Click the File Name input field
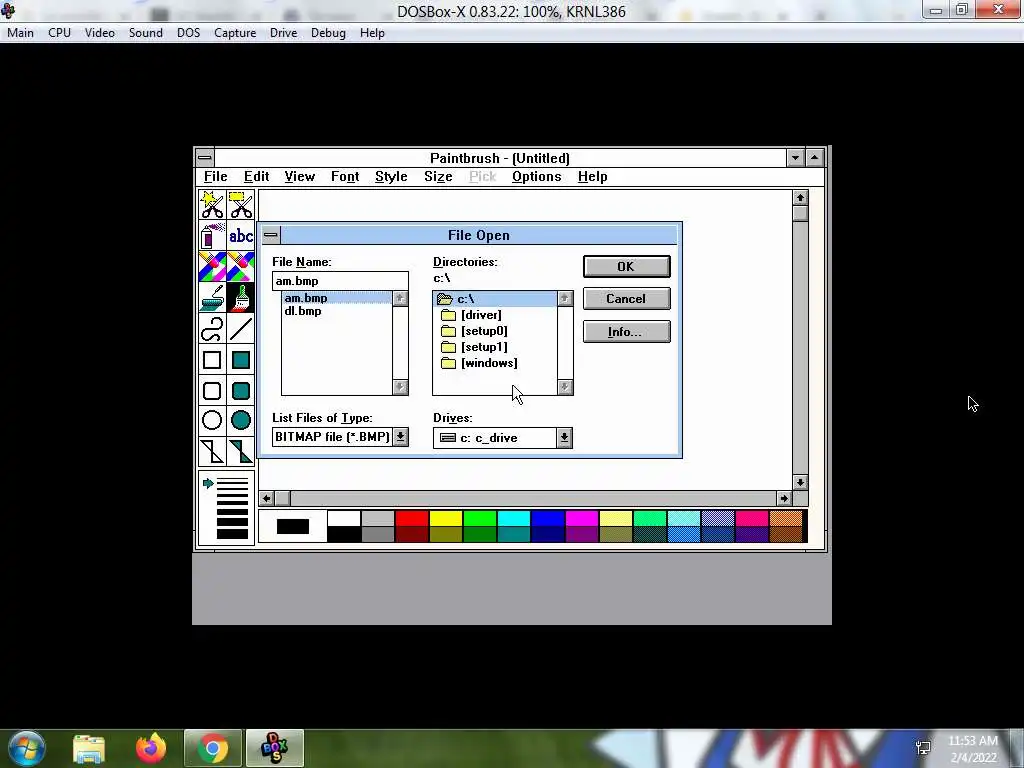1024x768 pixels. [340, 281]
